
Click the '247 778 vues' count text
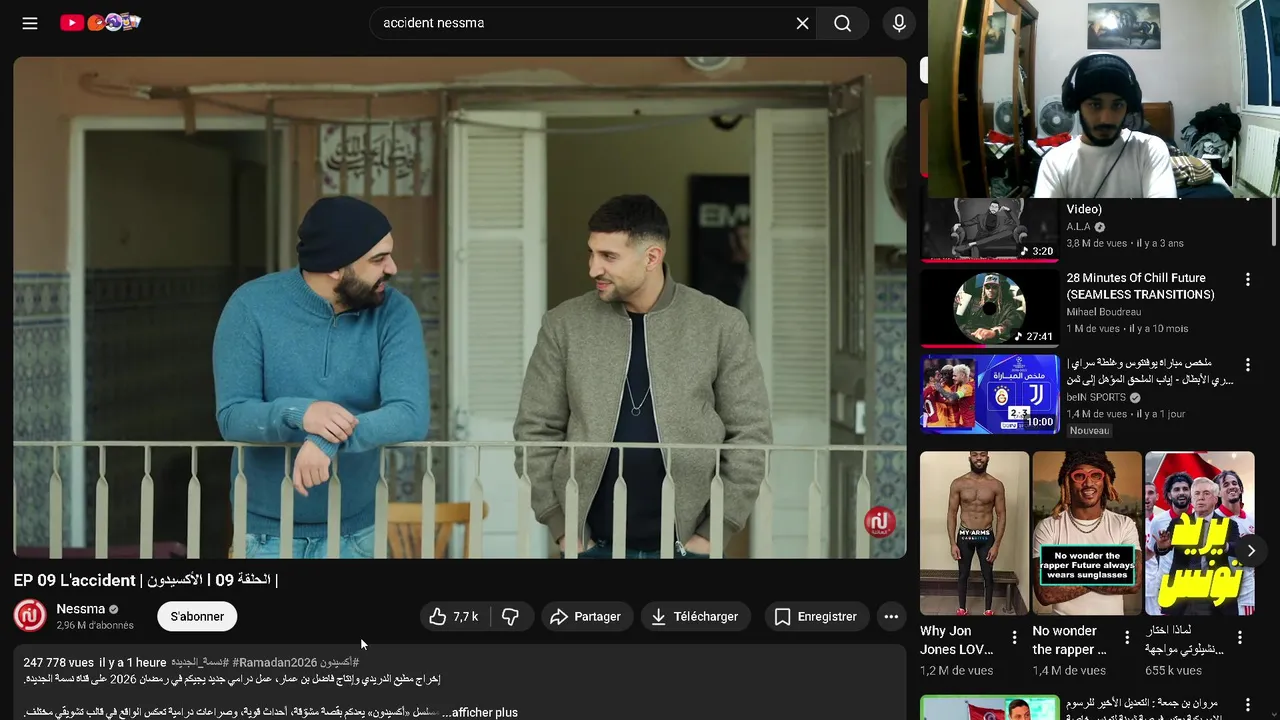[59, 662]
